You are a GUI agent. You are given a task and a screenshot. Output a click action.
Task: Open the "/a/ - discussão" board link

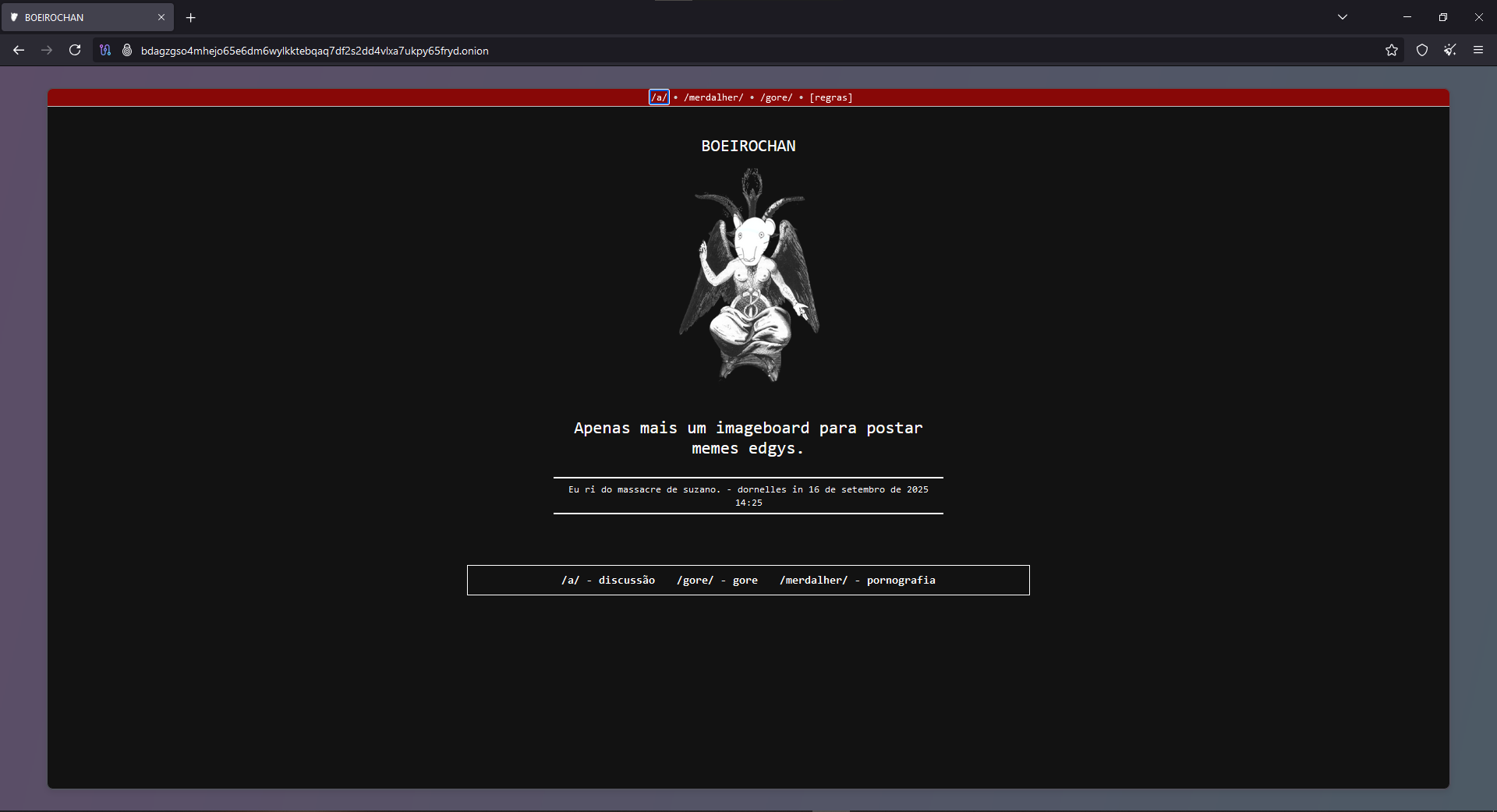[x=608, y=580]
